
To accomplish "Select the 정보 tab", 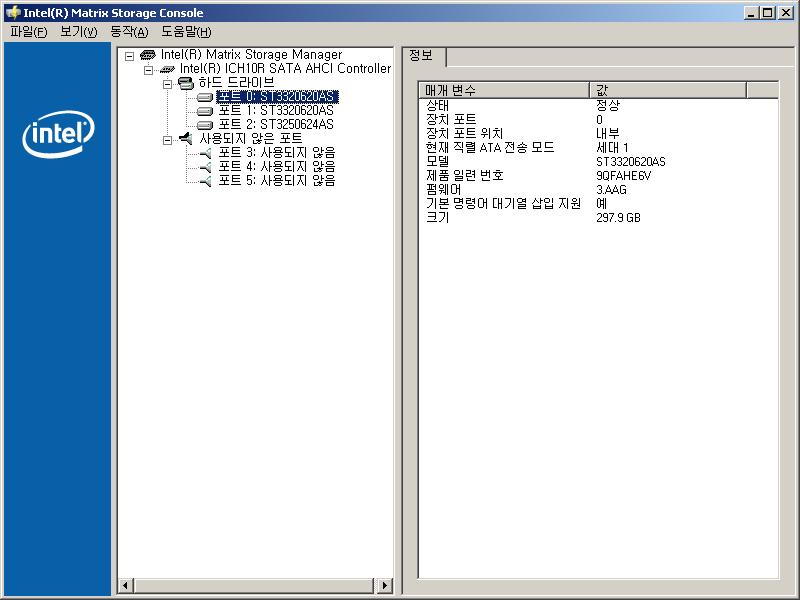I will coord(422,56).
